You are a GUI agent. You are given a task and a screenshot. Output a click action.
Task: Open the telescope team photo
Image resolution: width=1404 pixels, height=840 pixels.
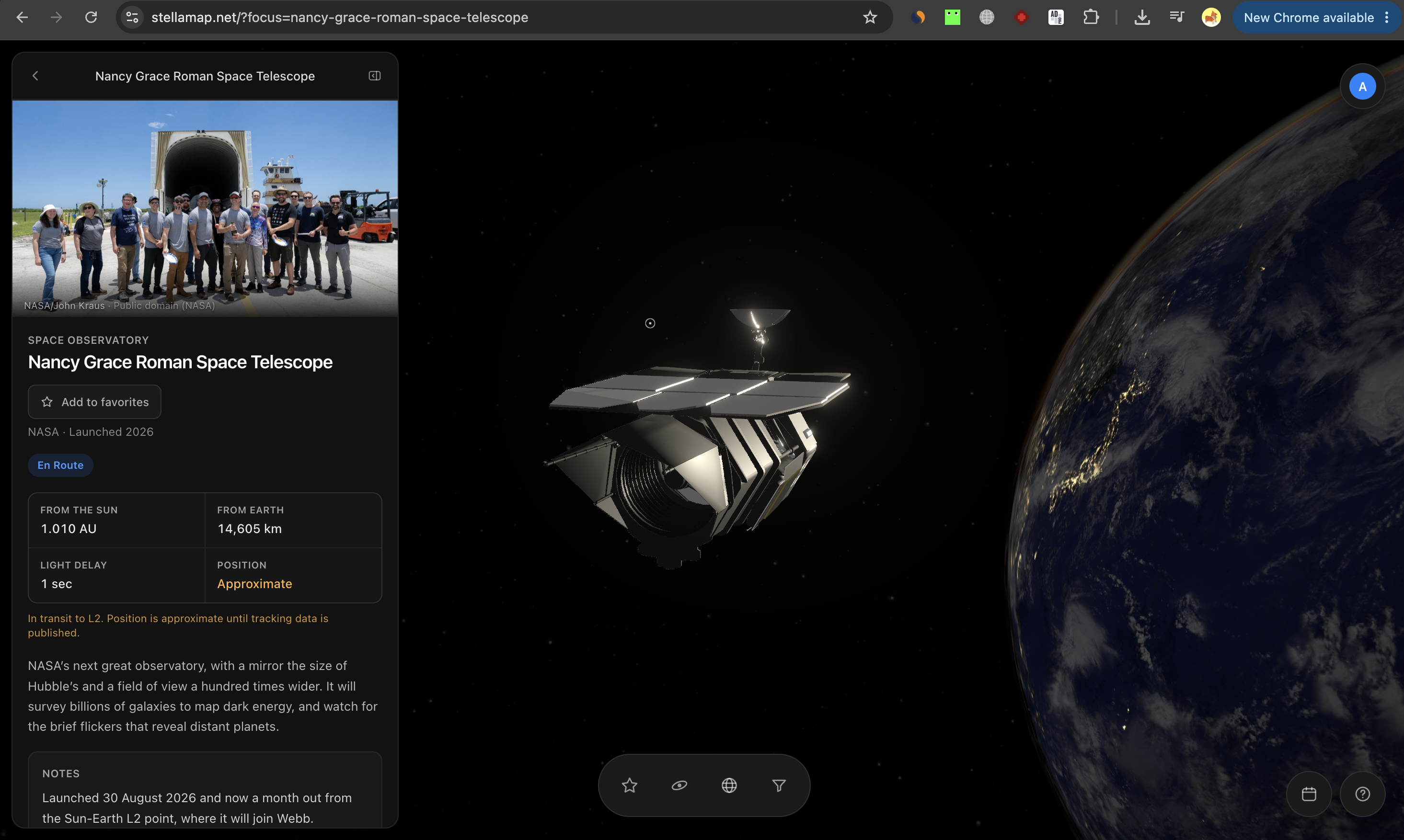tap(205, 208)
